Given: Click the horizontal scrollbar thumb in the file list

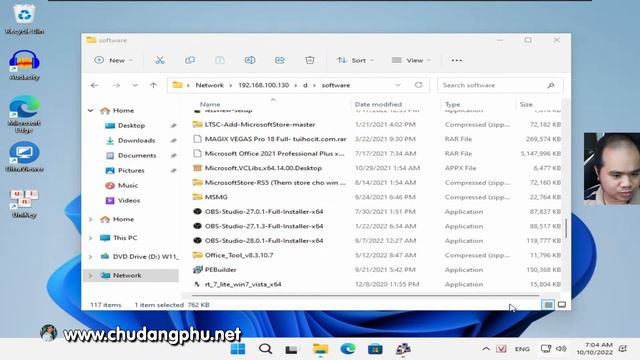Looking at the screenshot, I should pos(365,295).
